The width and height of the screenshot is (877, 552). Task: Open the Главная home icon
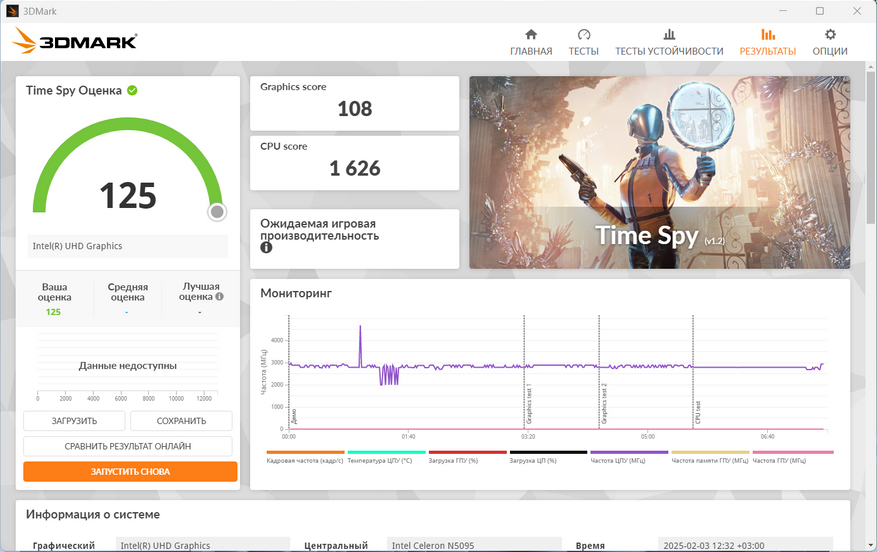531,35
